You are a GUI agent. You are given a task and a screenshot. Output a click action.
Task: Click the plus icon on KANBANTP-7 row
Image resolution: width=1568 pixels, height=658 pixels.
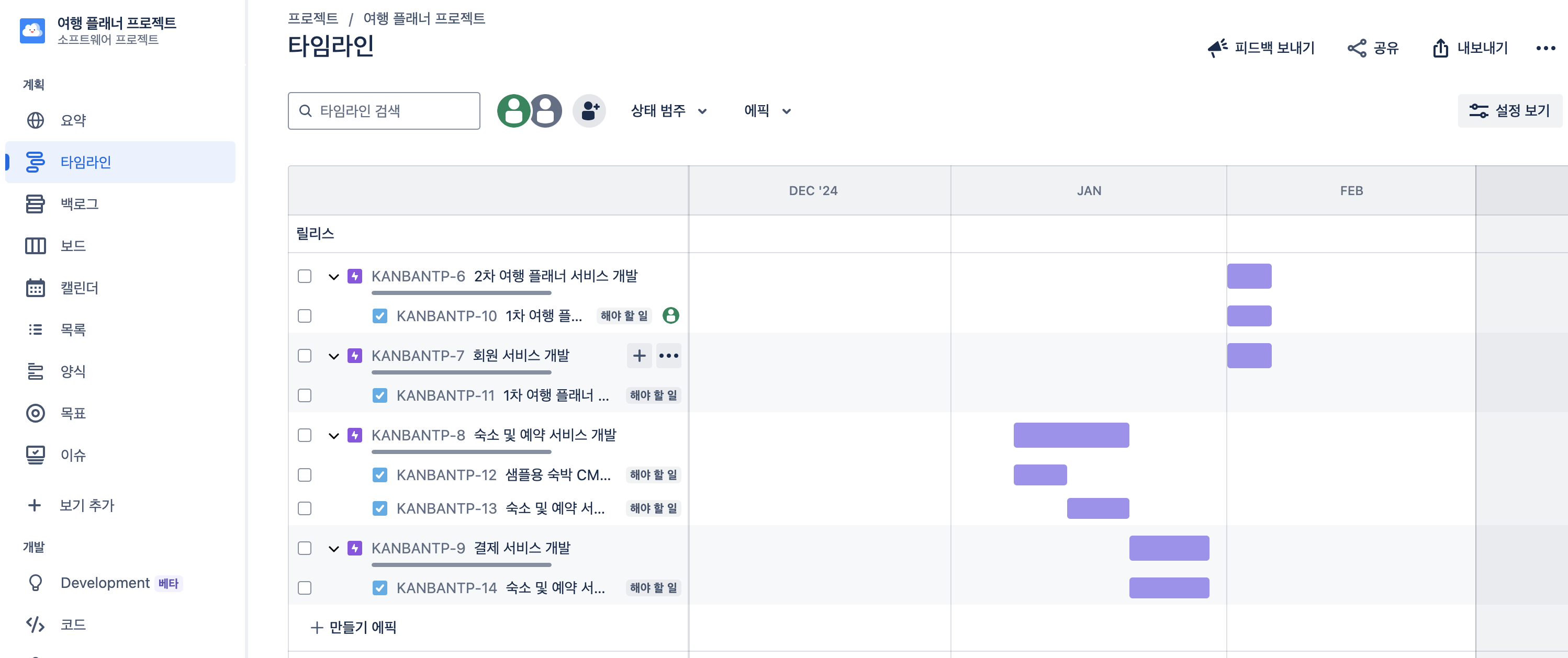639,356
